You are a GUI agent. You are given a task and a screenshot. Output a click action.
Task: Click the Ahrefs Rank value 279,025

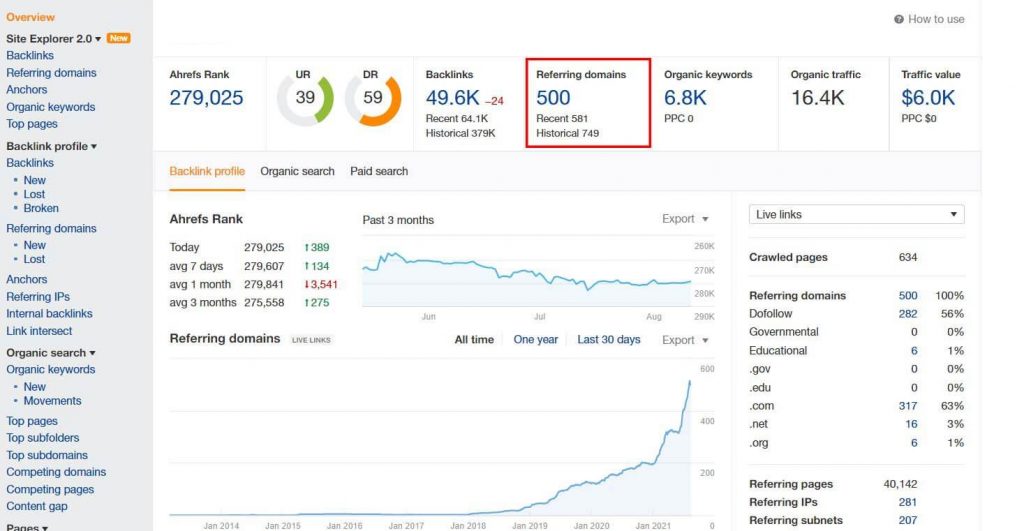206,98
